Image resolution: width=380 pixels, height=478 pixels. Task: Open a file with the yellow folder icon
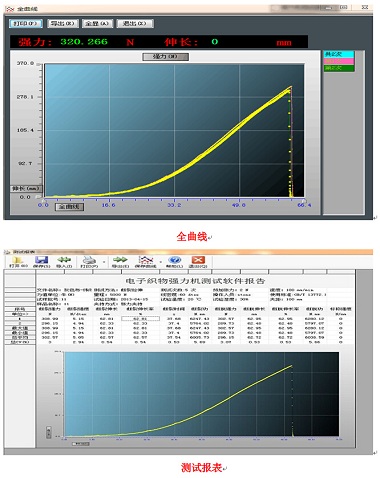click(x=18, y=262)
